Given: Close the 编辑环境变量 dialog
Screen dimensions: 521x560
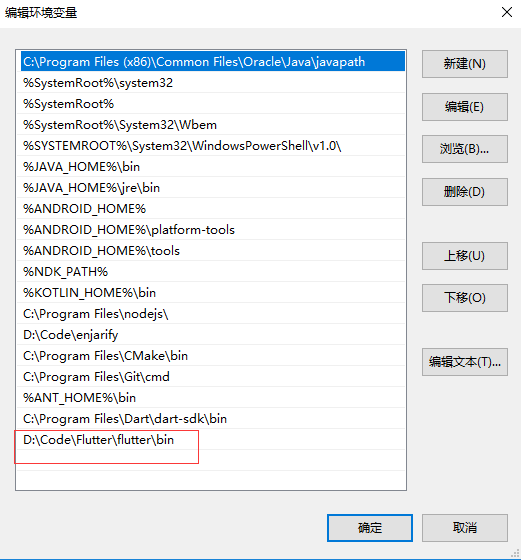Looking at the screenshot, I should click(x=507, y=12).
